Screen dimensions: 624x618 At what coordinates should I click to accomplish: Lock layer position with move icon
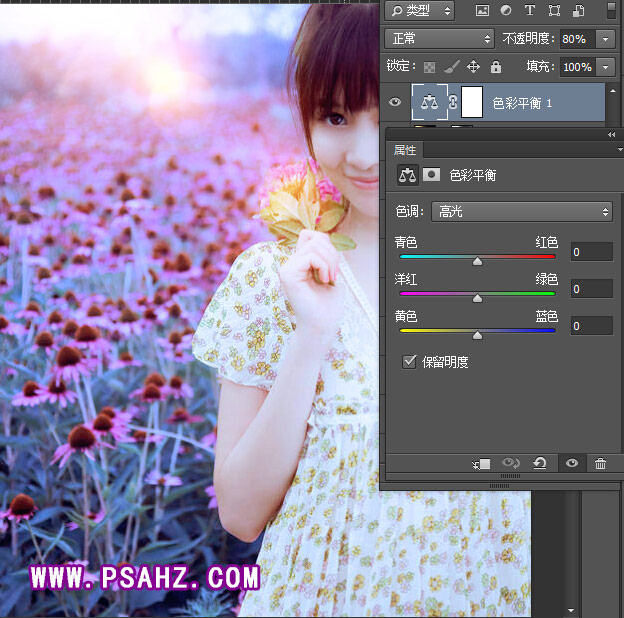(x=473, y=67)
